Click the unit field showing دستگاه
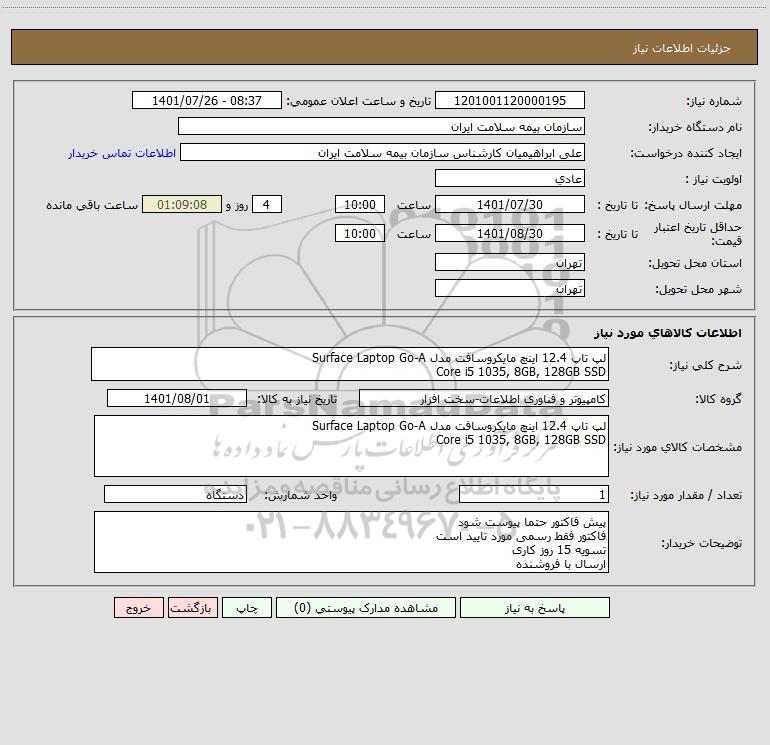The image size is (770, 745). 175,494
